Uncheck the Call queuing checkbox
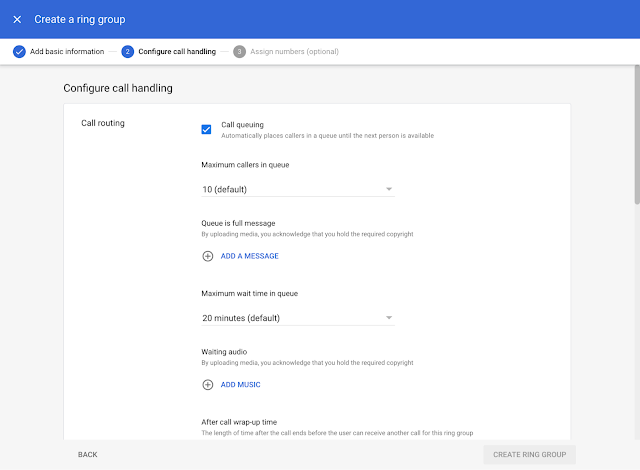Viewport: 640px width, 470px height. [x=206, y=129]
